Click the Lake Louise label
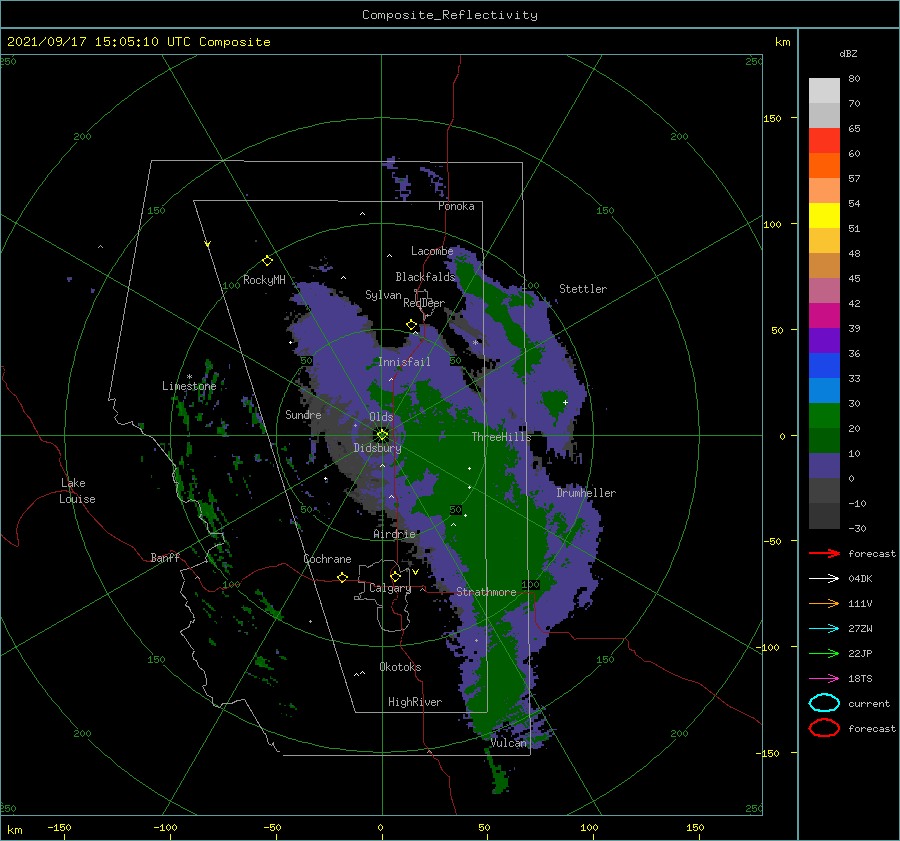 click(x=77, y=491)
